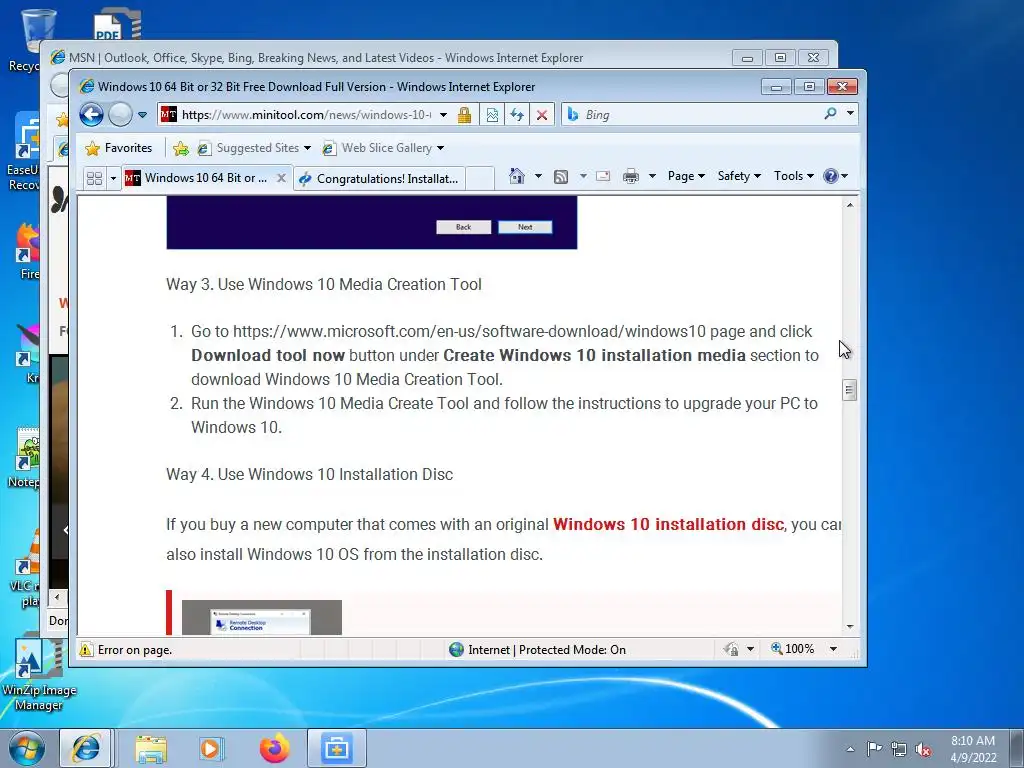Click the Back button in article screenshot
Image resolution: width=1024 pixels, height=768 pixels.
click(x=464, y=227)
